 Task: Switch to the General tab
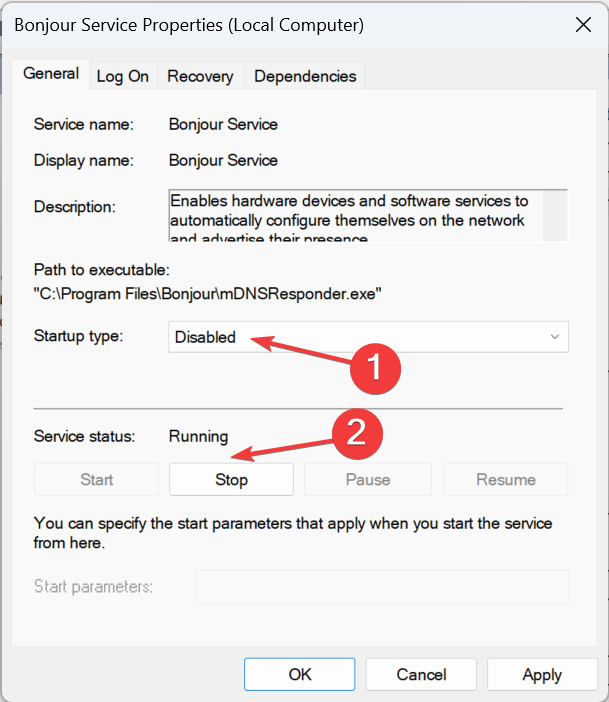coord(51,74)
